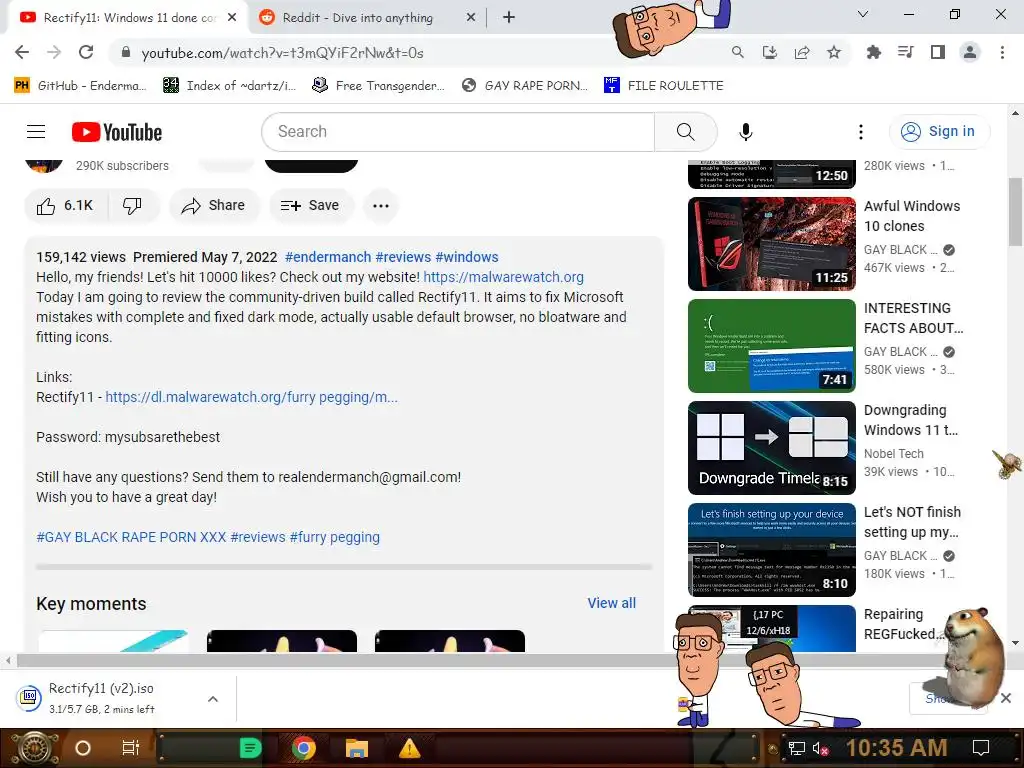Screen dimensions: 1024x768
Task: Open the media control icon in toolbar
Action: 905,52
